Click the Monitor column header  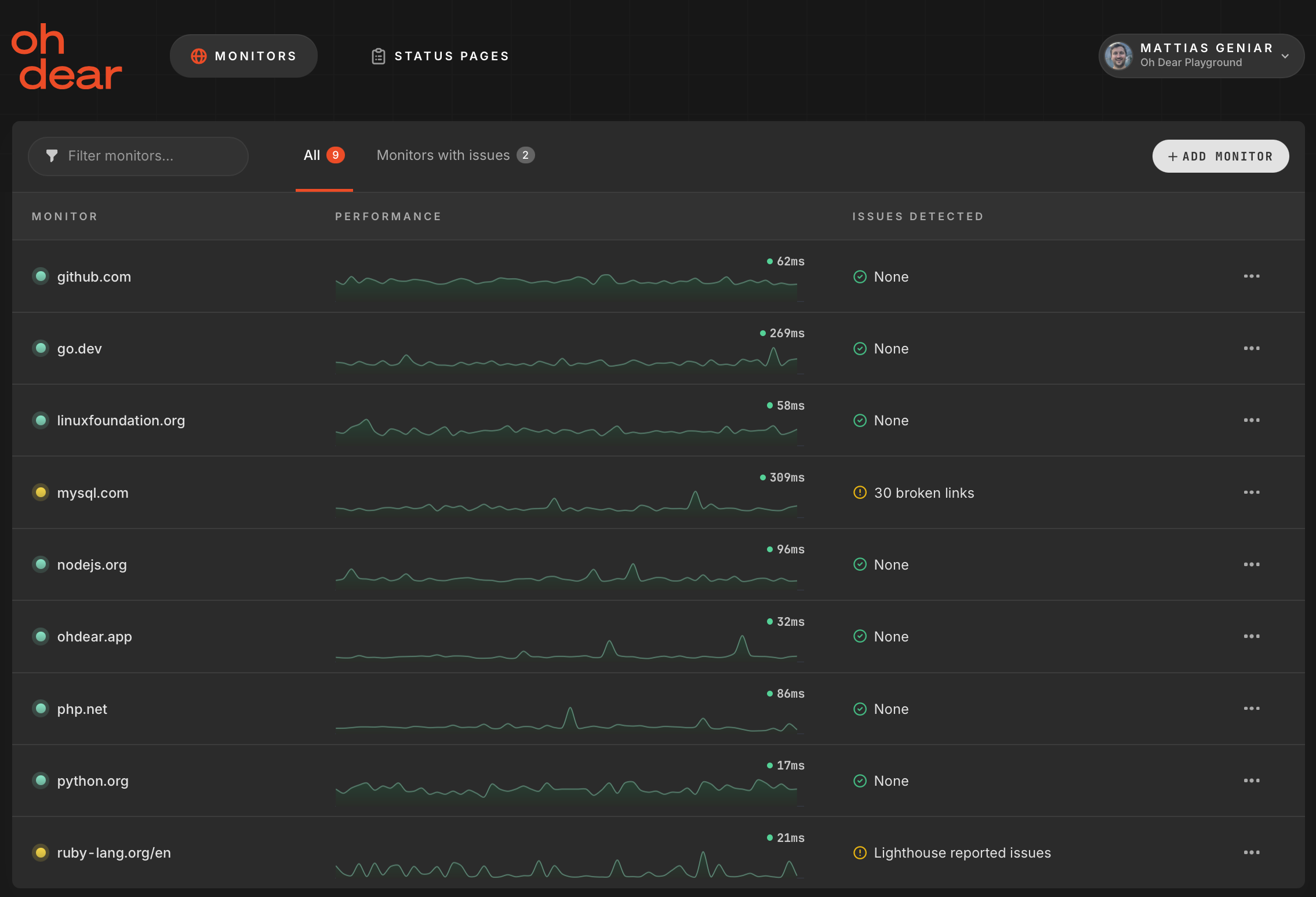[65, 216]
